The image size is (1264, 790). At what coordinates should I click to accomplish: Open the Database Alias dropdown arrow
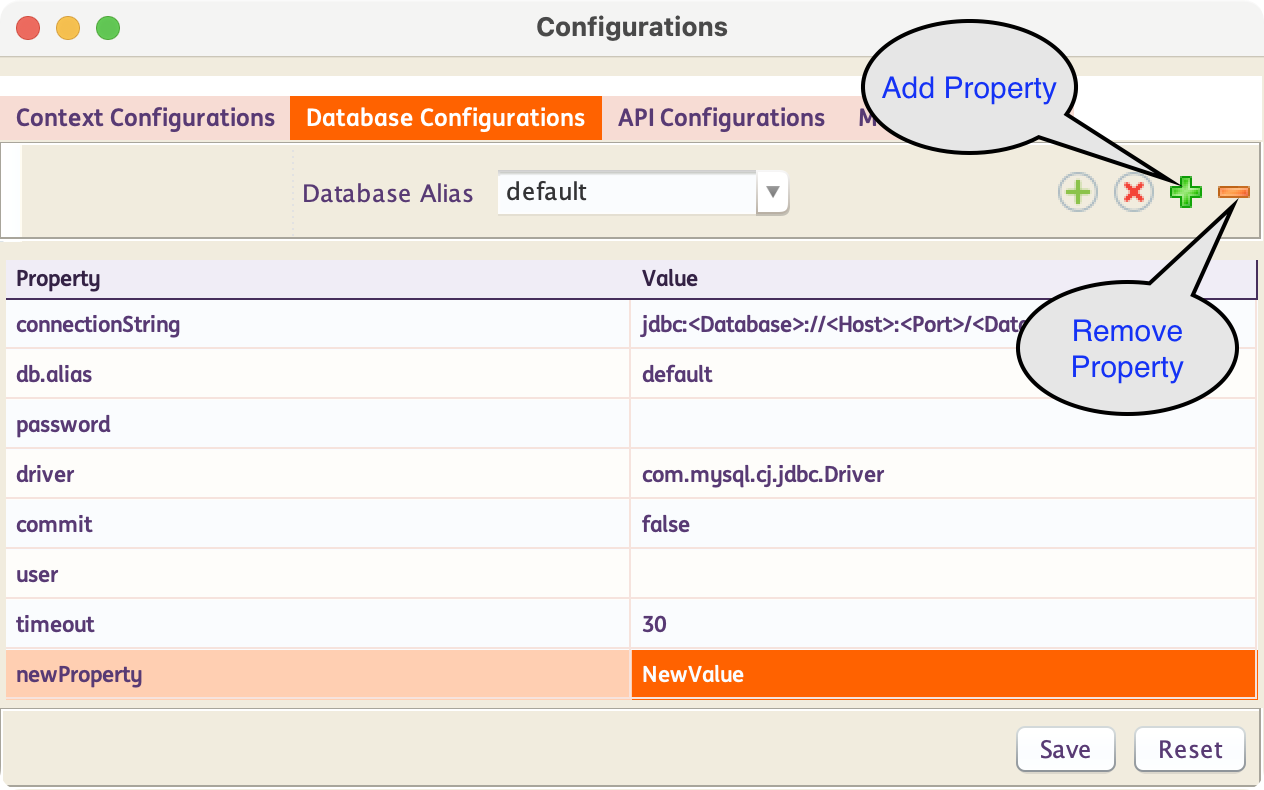point(772,192)
